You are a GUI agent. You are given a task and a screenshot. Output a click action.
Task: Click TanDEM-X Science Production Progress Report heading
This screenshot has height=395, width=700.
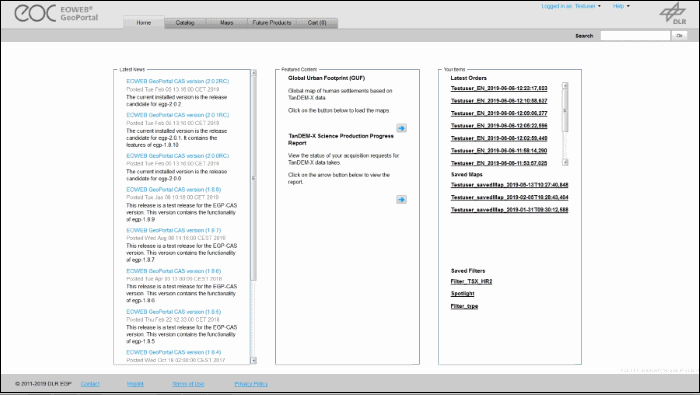click(341, 140)
